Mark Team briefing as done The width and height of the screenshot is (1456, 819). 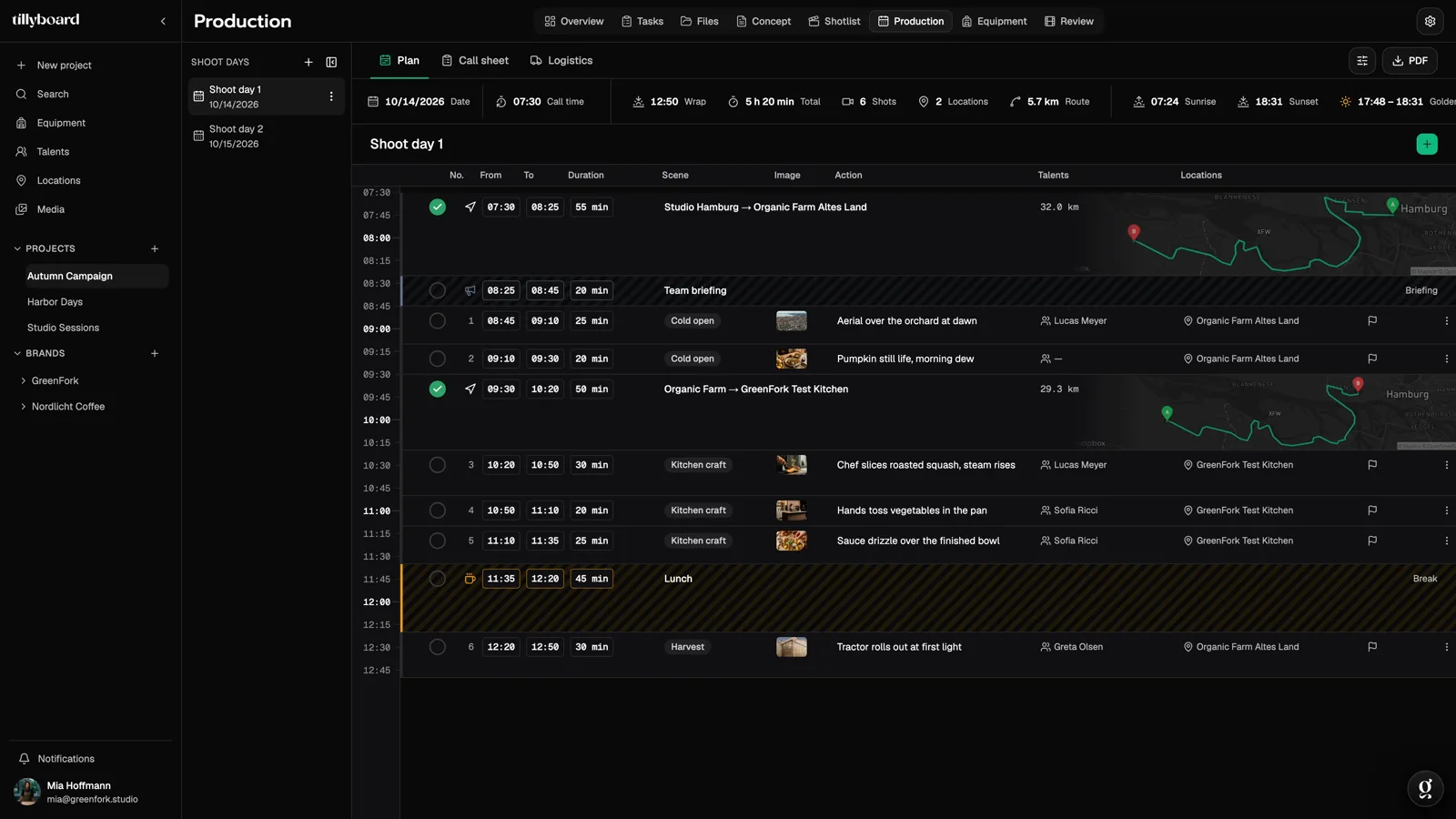(438, 290)
